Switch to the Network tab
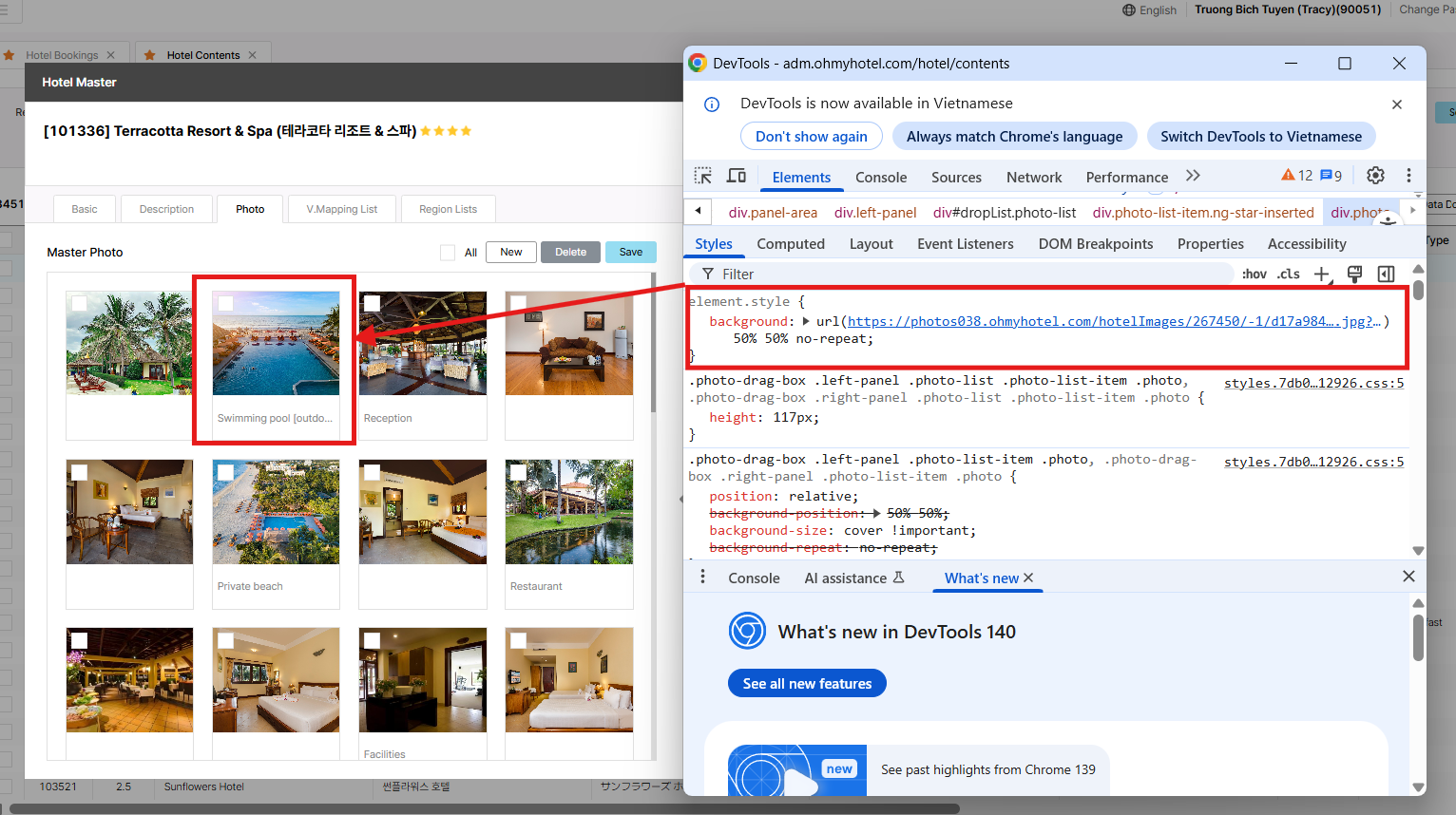Image resolution: width=1456 pixels, height=815 pixels. (1034, 178)
